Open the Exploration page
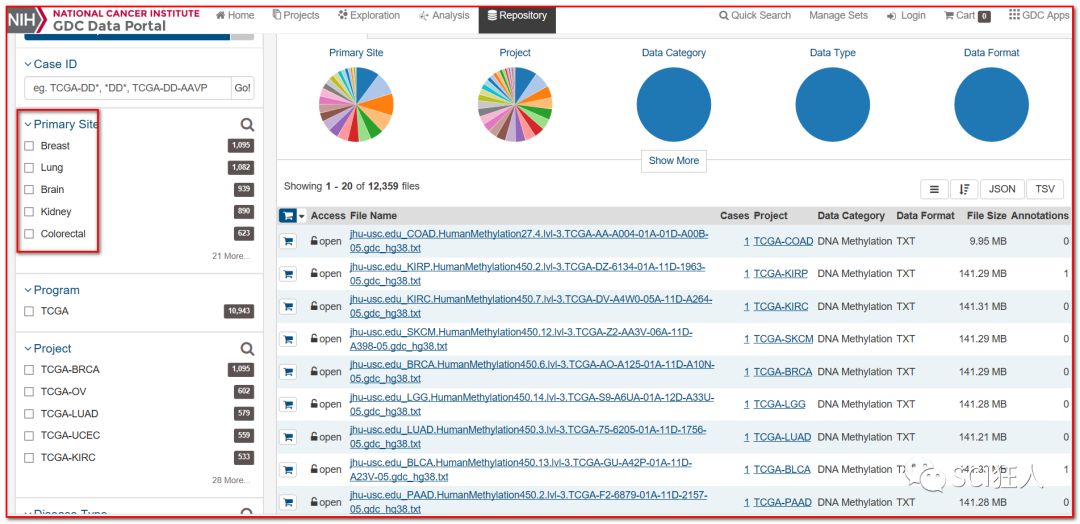 (369, 15)
